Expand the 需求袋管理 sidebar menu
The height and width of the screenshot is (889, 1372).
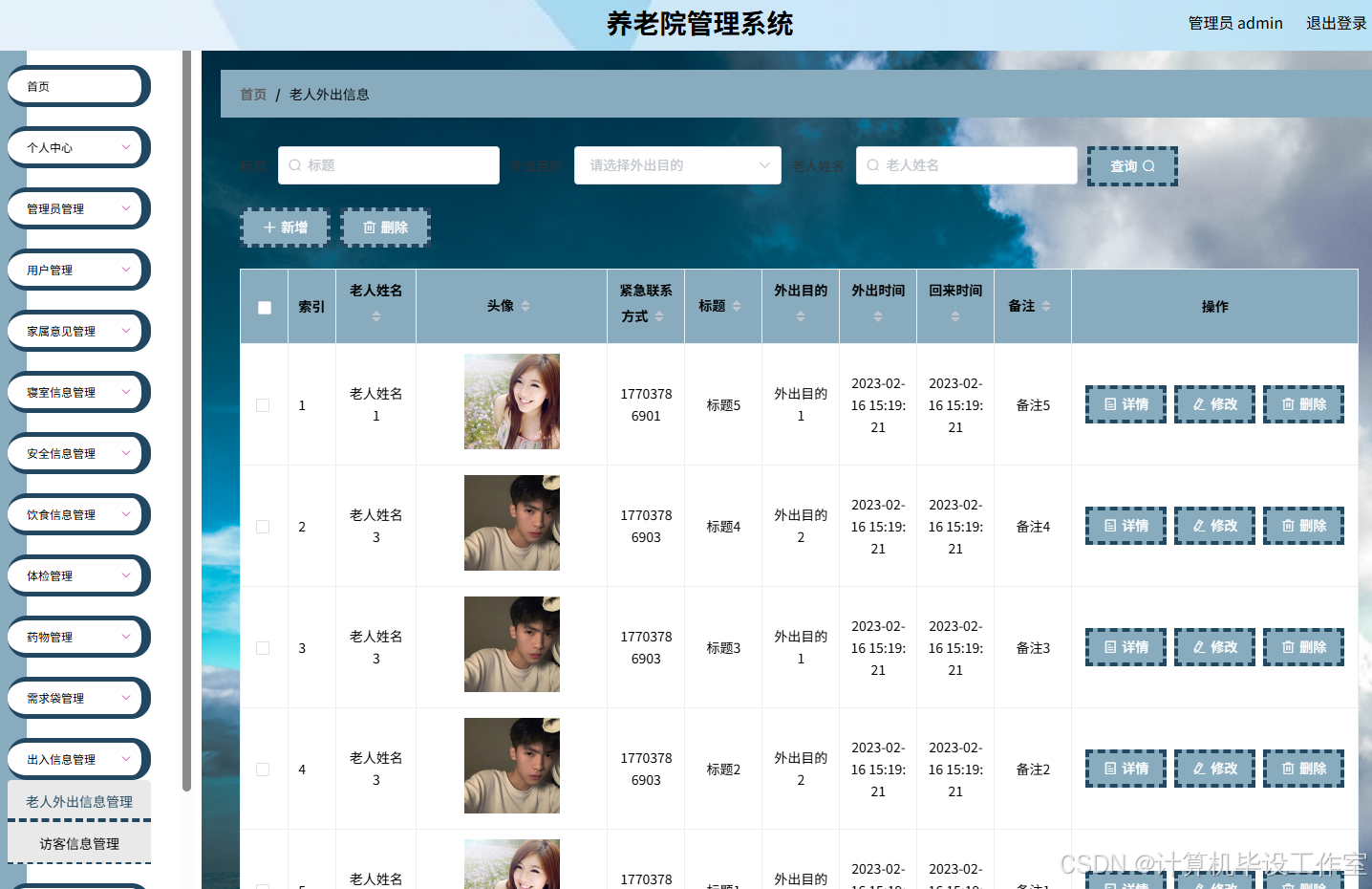point(78,698)
